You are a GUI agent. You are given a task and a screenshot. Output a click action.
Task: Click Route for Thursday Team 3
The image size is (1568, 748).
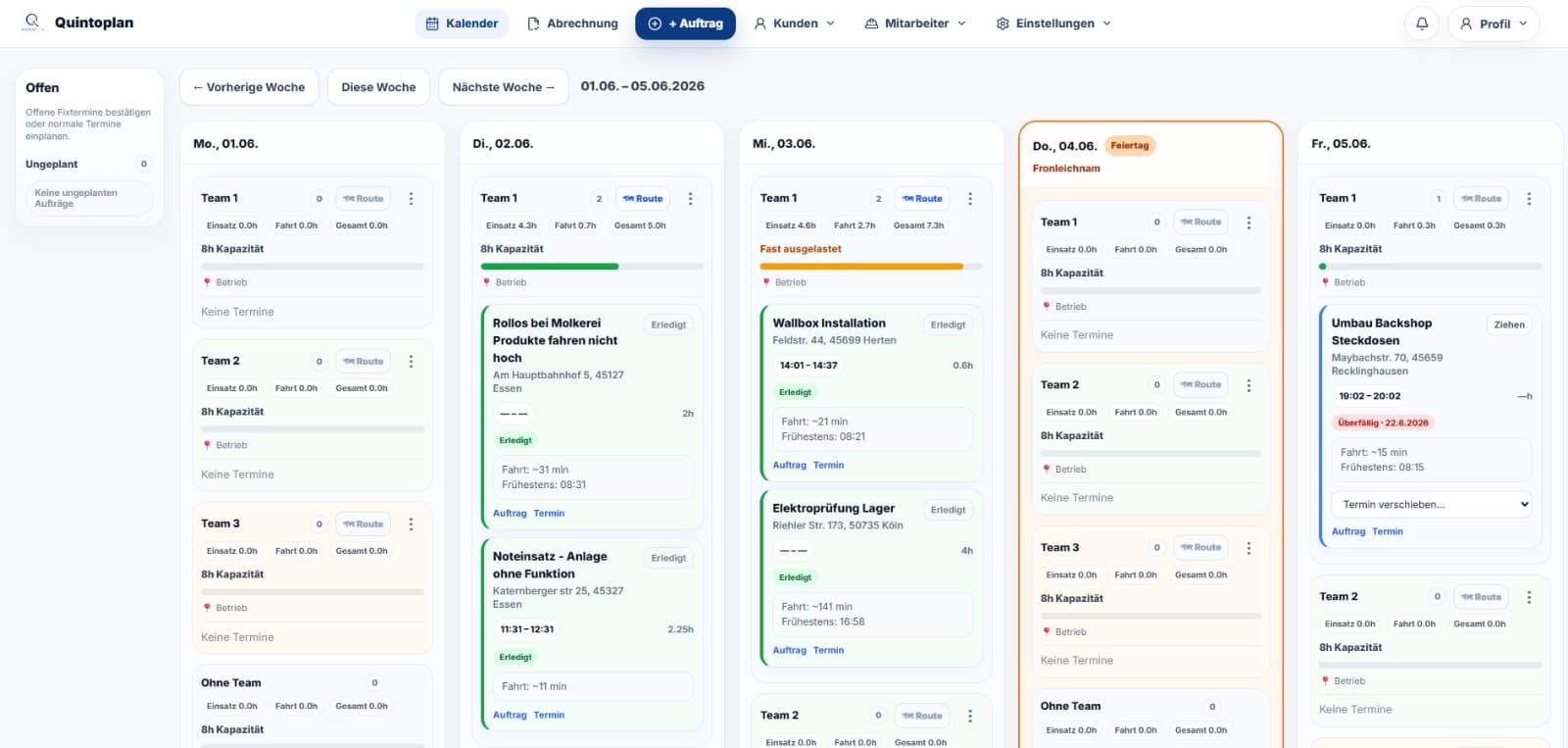point(1201,548)
